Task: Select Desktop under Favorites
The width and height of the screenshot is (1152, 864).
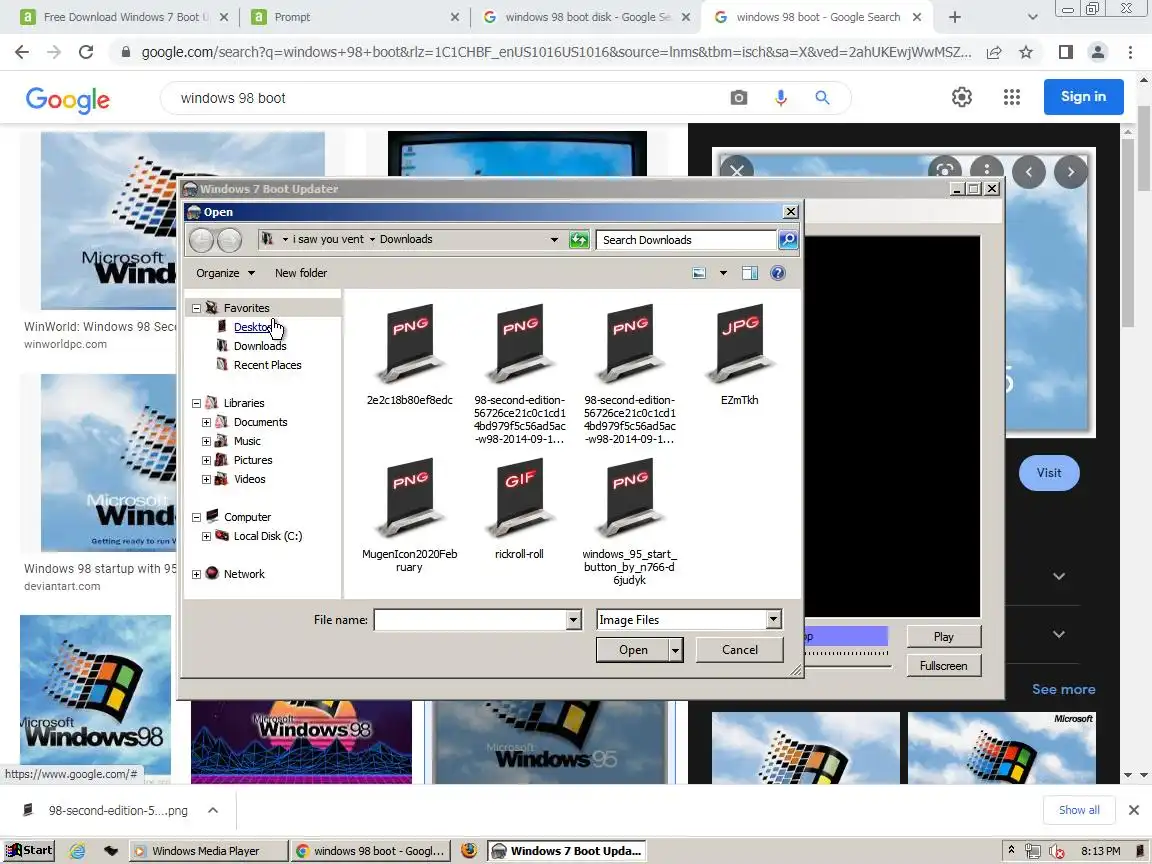Action: (252, 328)
